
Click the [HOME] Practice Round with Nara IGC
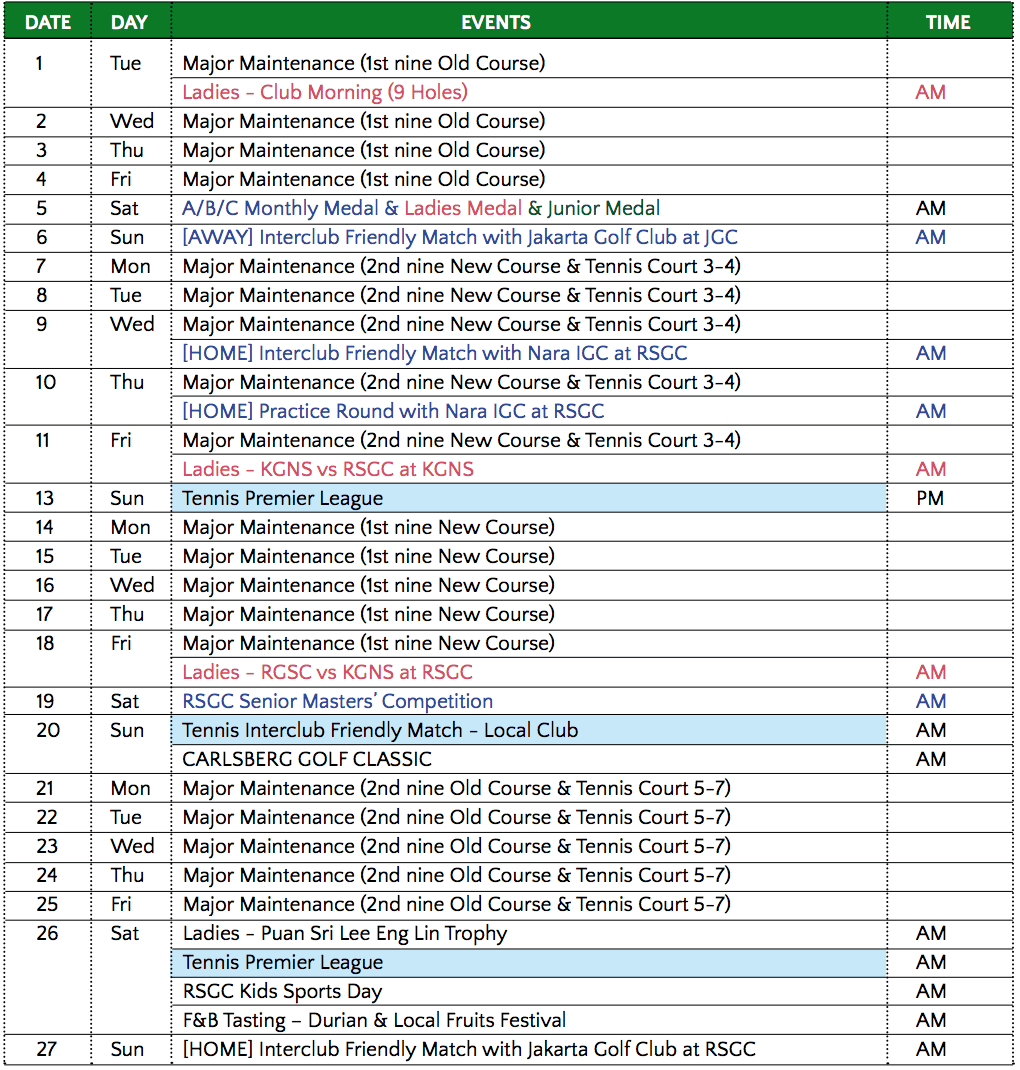pos(393,411)
